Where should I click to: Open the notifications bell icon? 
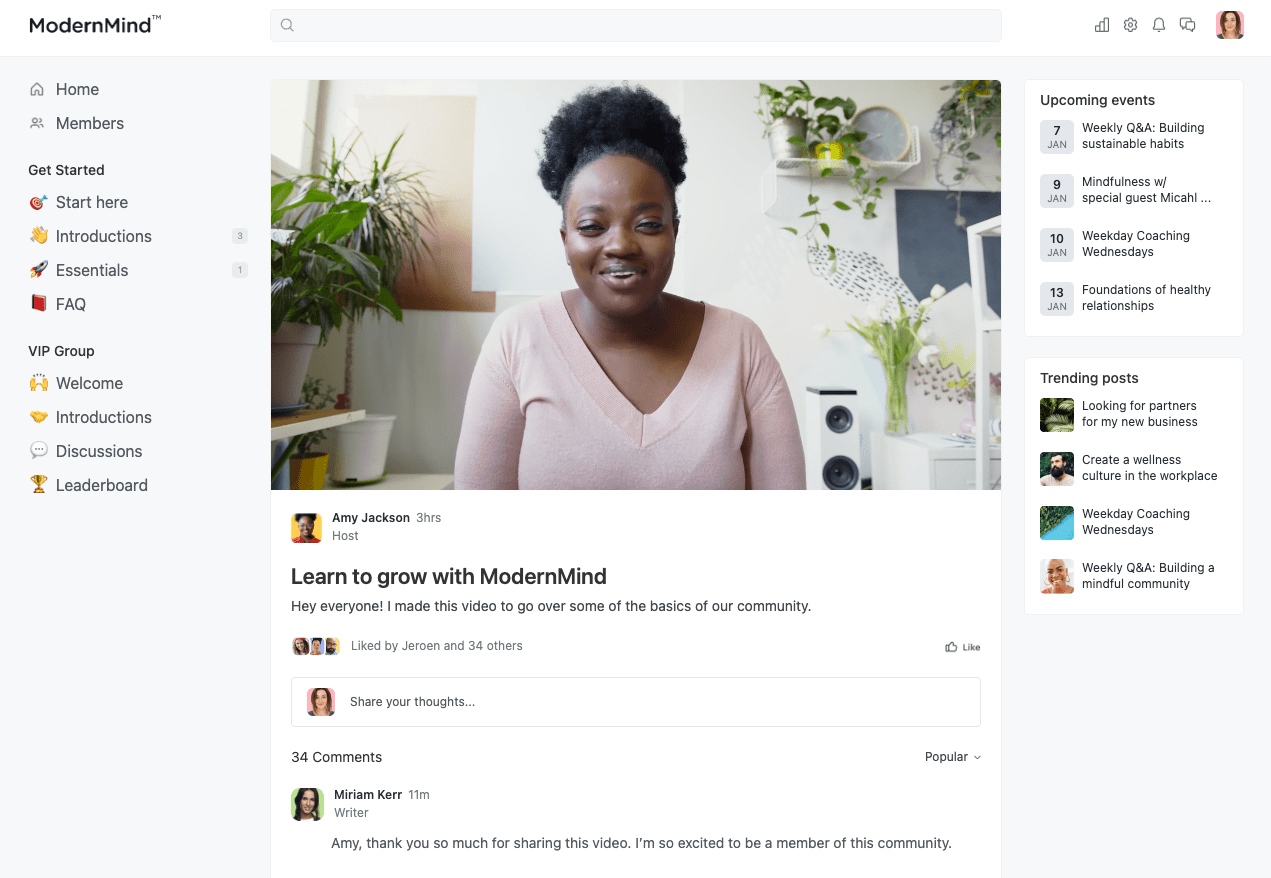point(1159,25)
